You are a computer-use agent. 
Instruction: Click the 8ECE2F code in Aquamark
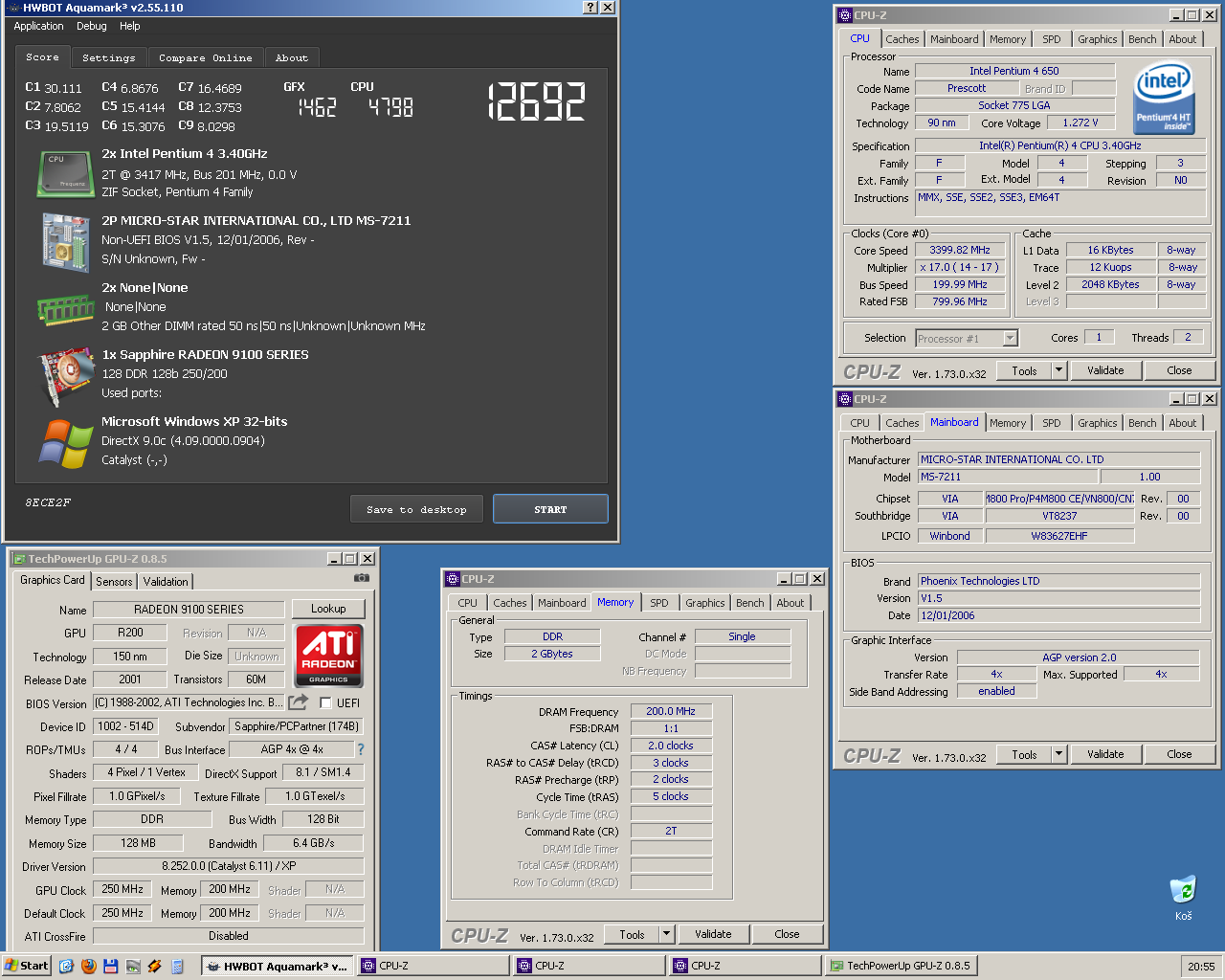tap(48, 502)
